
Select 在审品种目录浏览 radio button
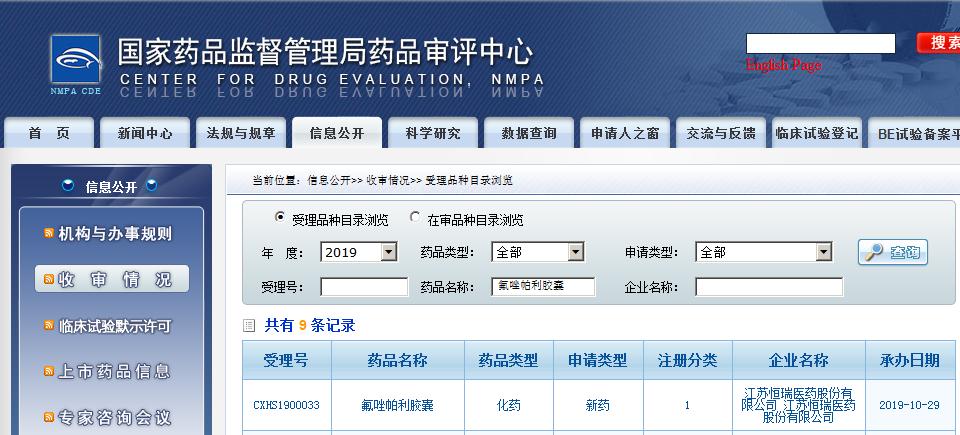pyautogui.click(x=415, y=217)
